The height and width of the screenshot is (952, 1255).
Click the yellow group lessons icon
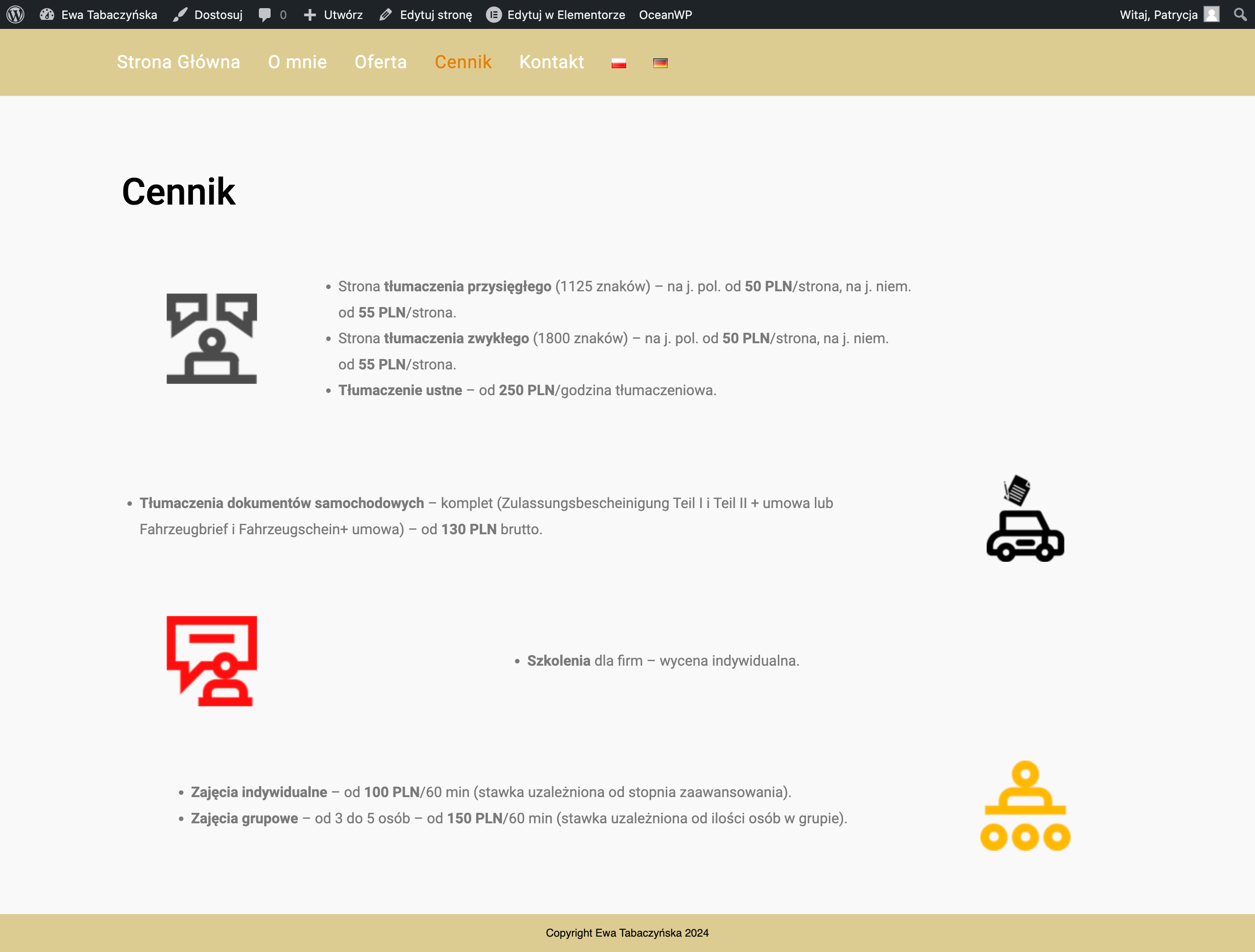1025,805
